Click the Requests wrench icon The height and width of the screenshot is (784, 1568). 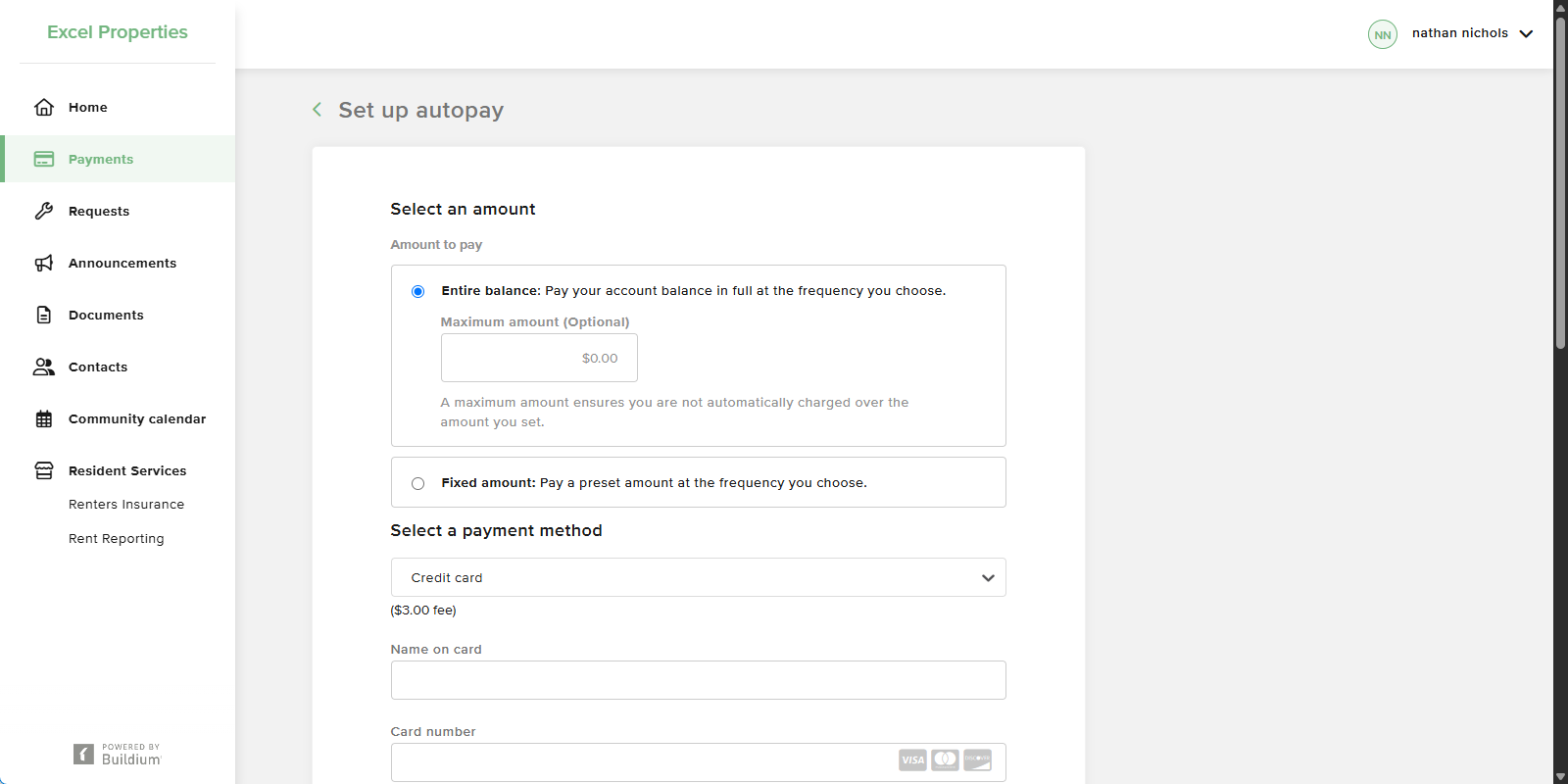coord(44,211)
